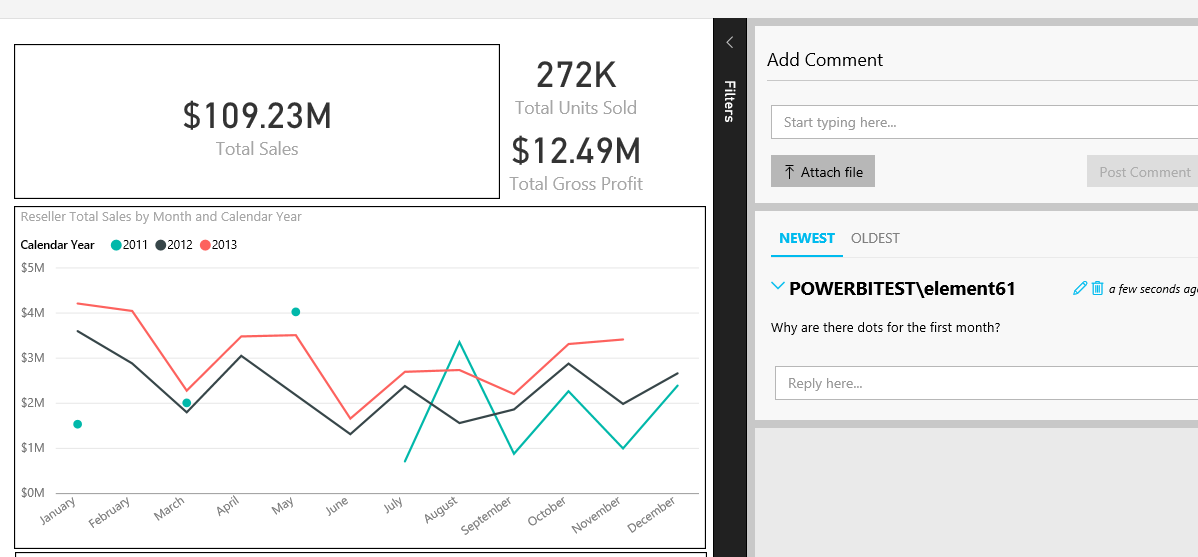Click the 2011 teal legend marker
1198x557 pixels.
click(x=116, y=245)
